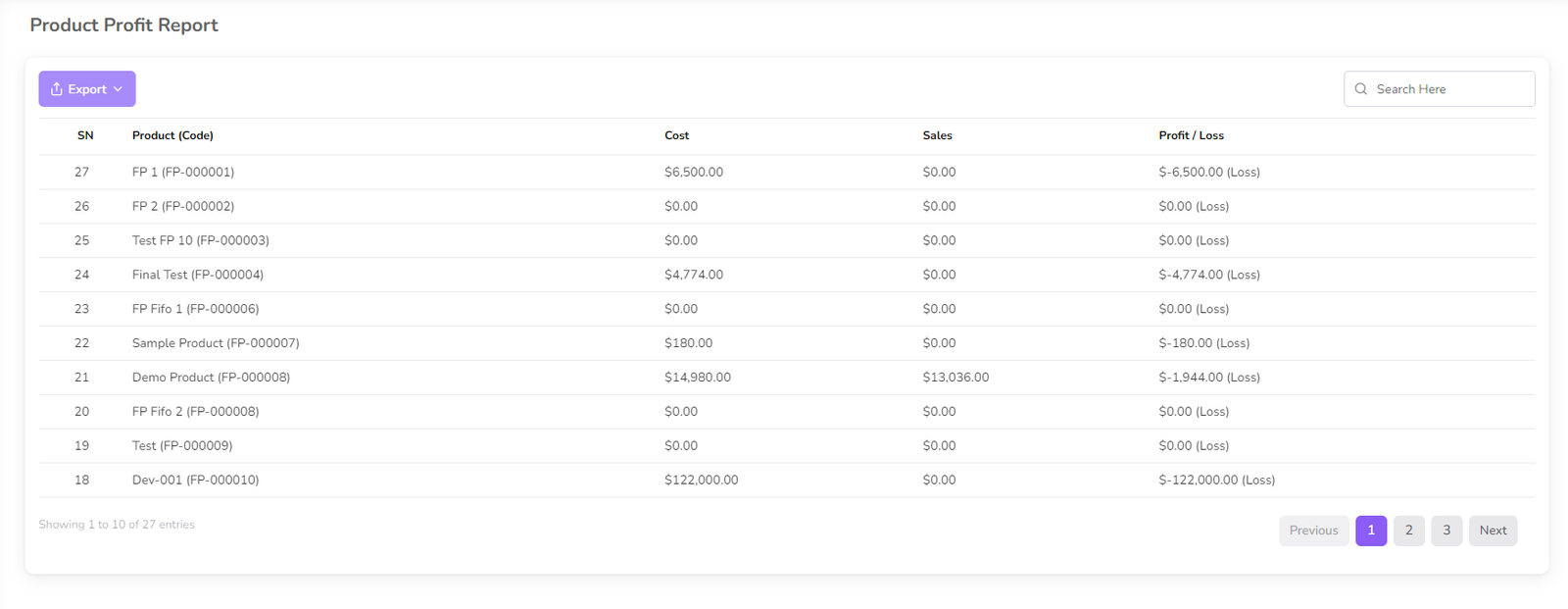The height and width of the screenshot is (609, 1568).
Task: Click the Sample Product (FP-000007) entry
Action: pos(216,343)
